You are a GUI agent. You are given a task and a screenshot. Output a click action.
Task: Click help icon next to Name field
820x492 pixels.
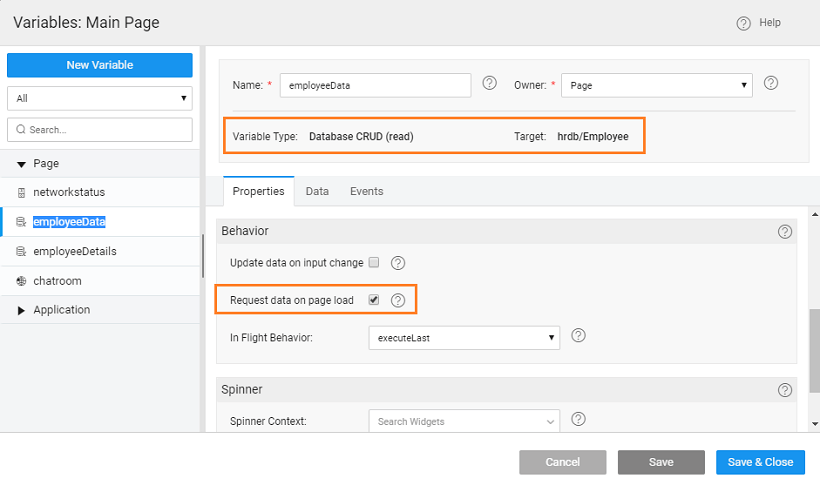[489, 83]
